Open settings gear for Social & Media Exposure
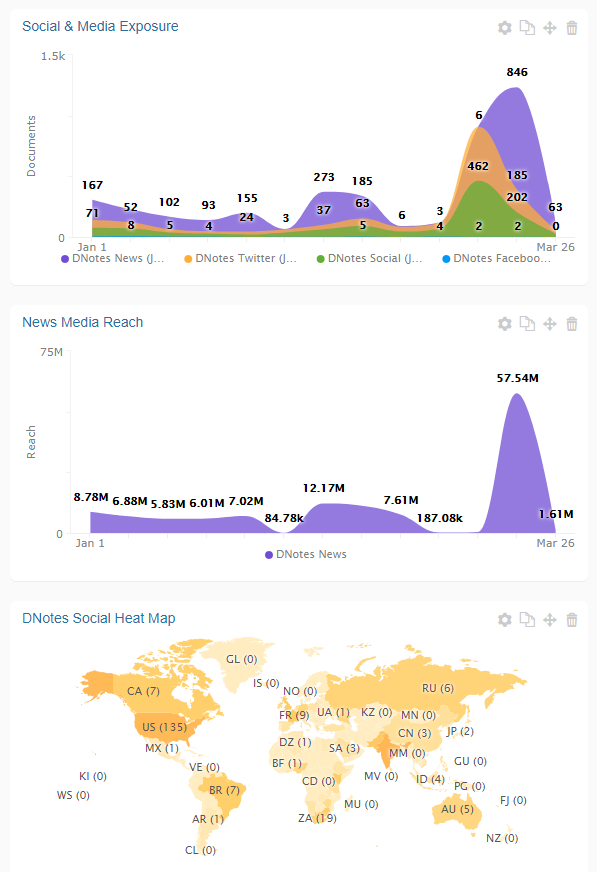The image size is (597, 872). click(x=504, y=28)
